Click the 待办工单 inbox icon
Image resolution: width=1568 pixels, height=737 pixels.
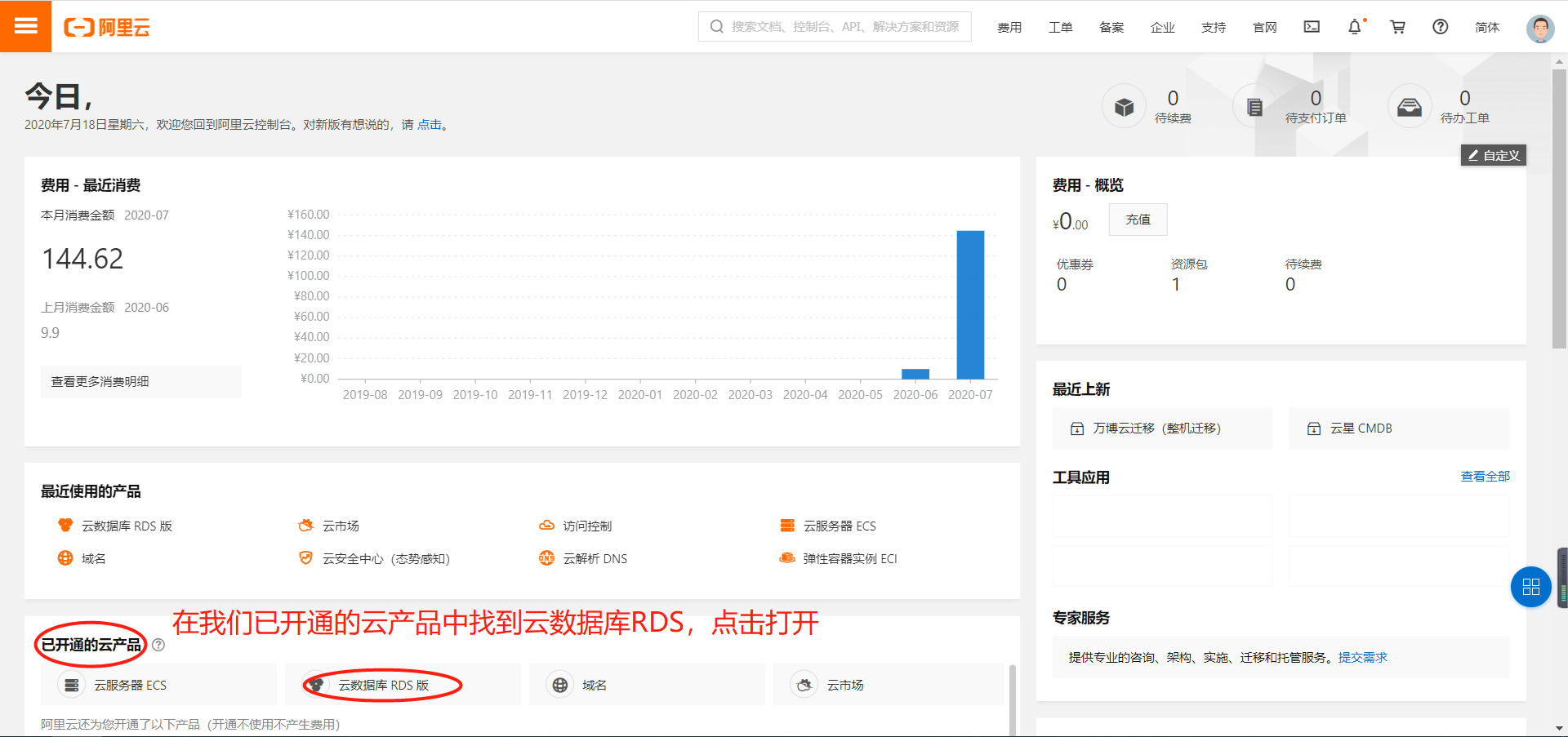(x=1410, y=107)
